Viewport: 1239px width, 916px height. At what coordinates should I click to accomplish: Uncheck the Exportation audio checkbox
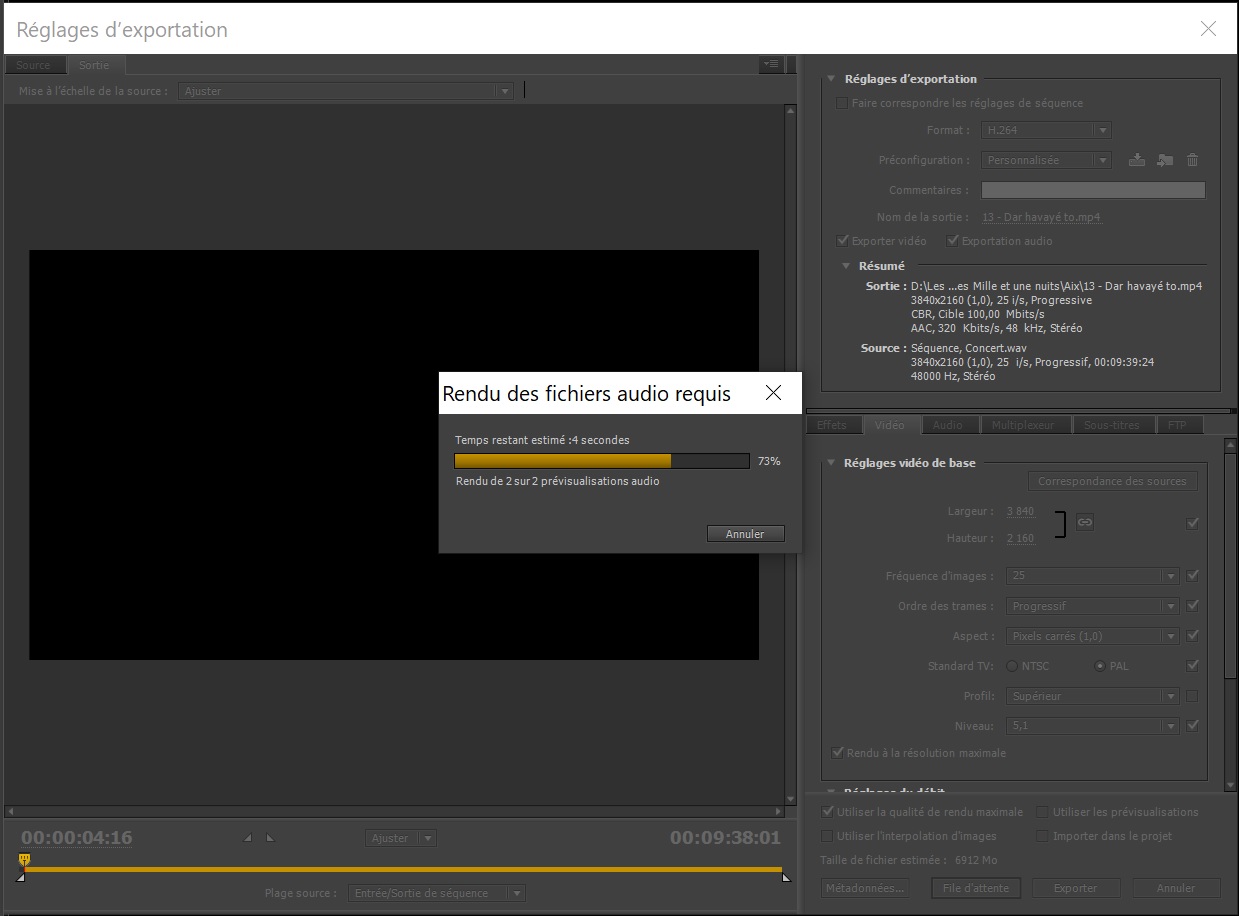coord(953,241)
